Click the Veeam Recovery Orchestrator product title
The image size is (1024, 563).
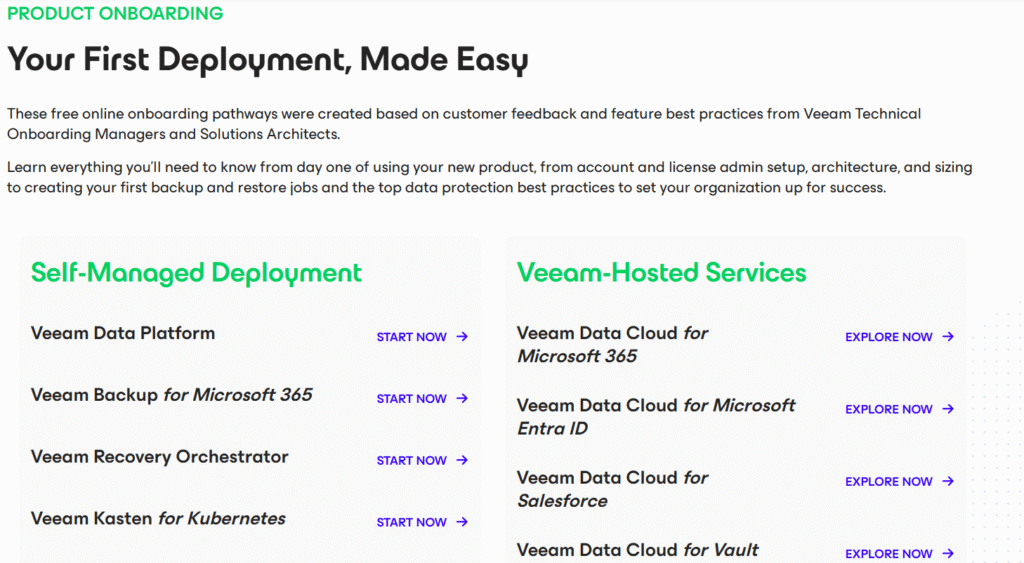tap(159, 457)
